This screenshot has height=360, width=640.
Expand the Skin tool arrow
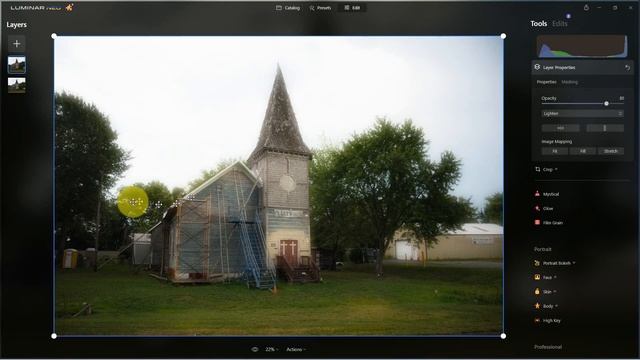(555, 292)
